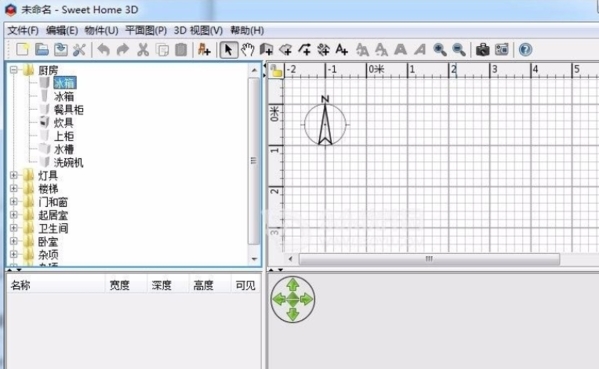Click the 3D view right arrow
Screen dimensions: 599x369
point(307,299)
